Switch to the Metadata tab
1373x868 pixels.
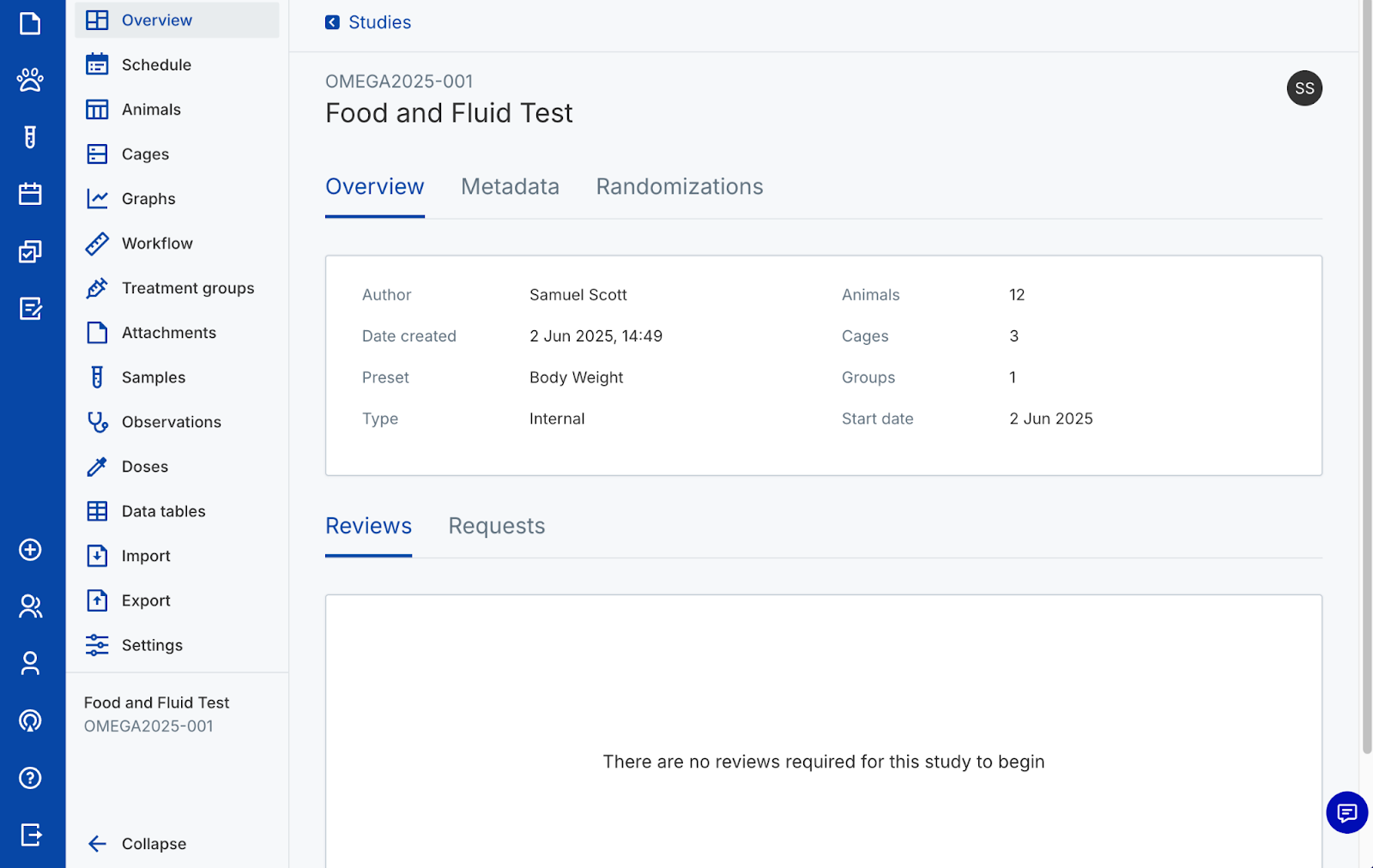[x=510, y=187]
